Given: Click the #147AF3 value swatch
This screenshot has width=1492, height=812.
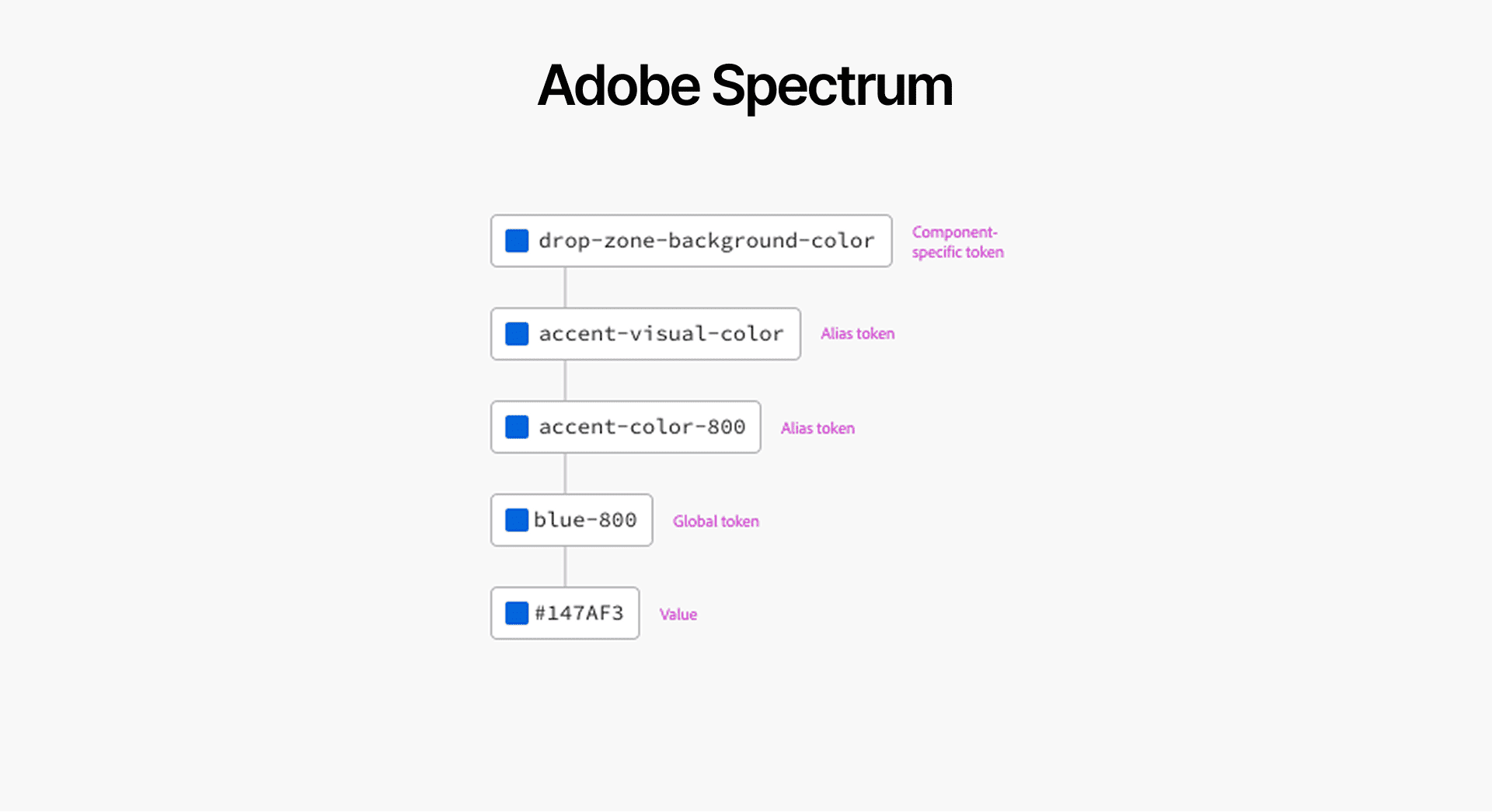Looking at the screenshot, I should 517,613.
